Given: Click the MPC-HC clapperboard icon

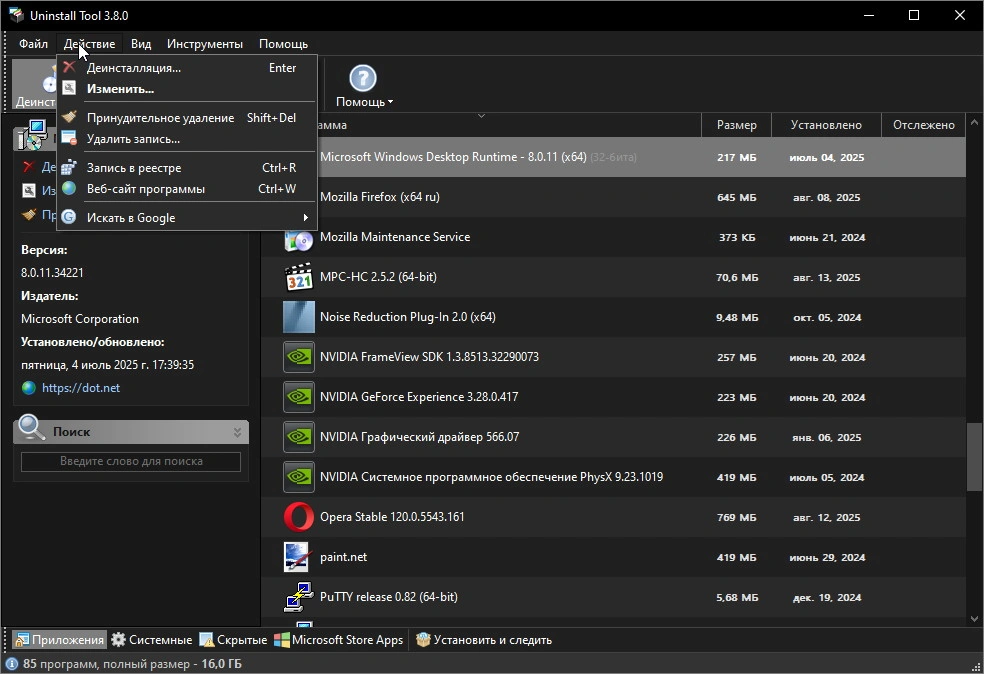Looking at the screenshot, I should coord(299,277).
